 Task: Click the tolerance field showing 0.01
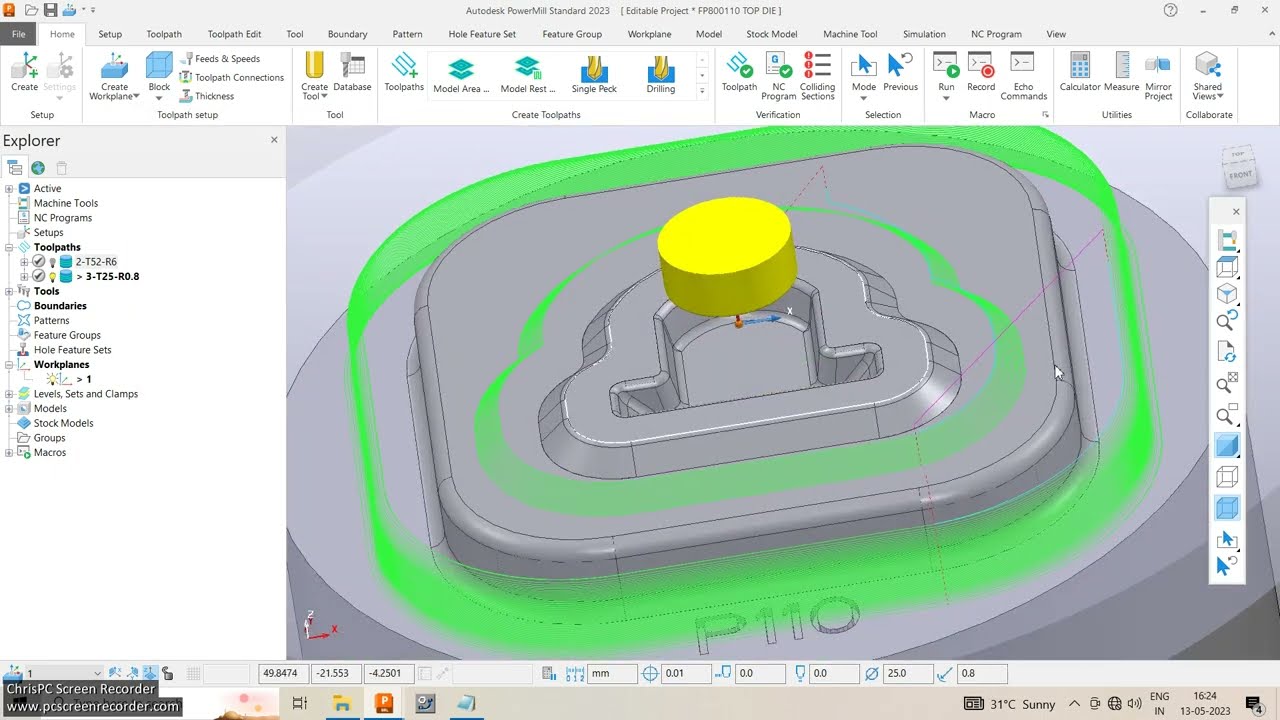[x=685, y=674]
